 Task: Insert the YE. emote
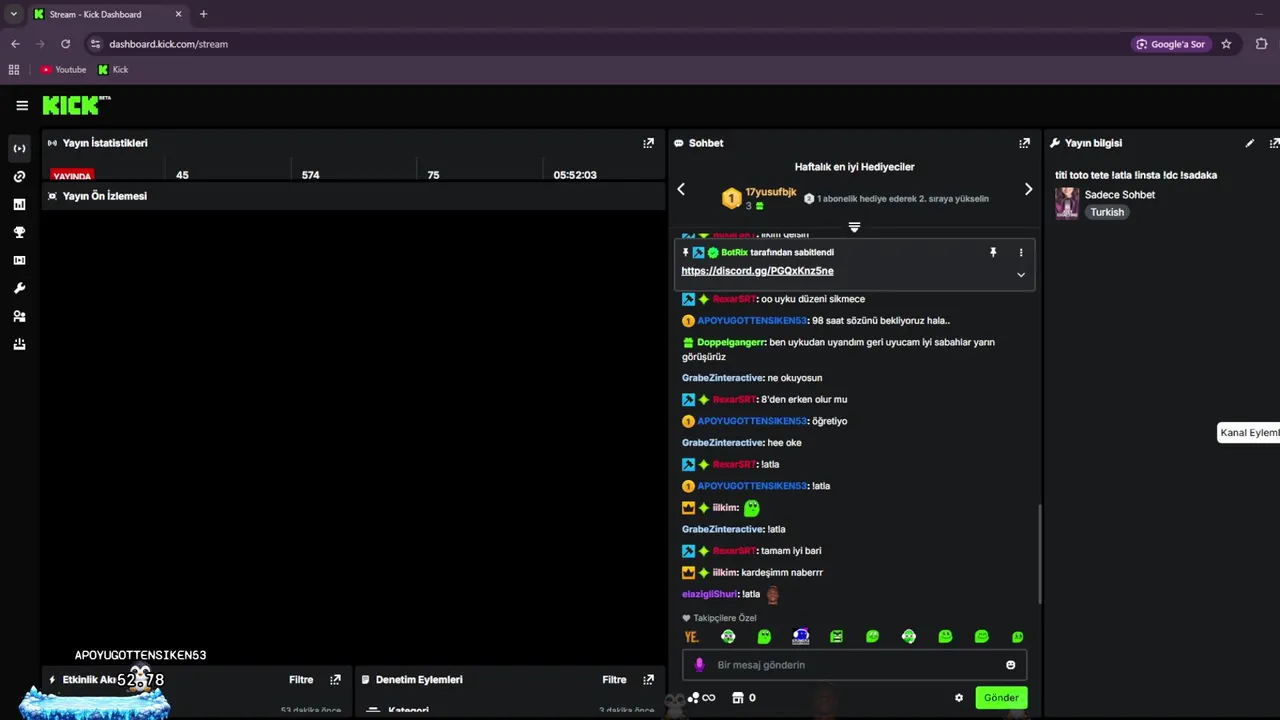(691, 636)
